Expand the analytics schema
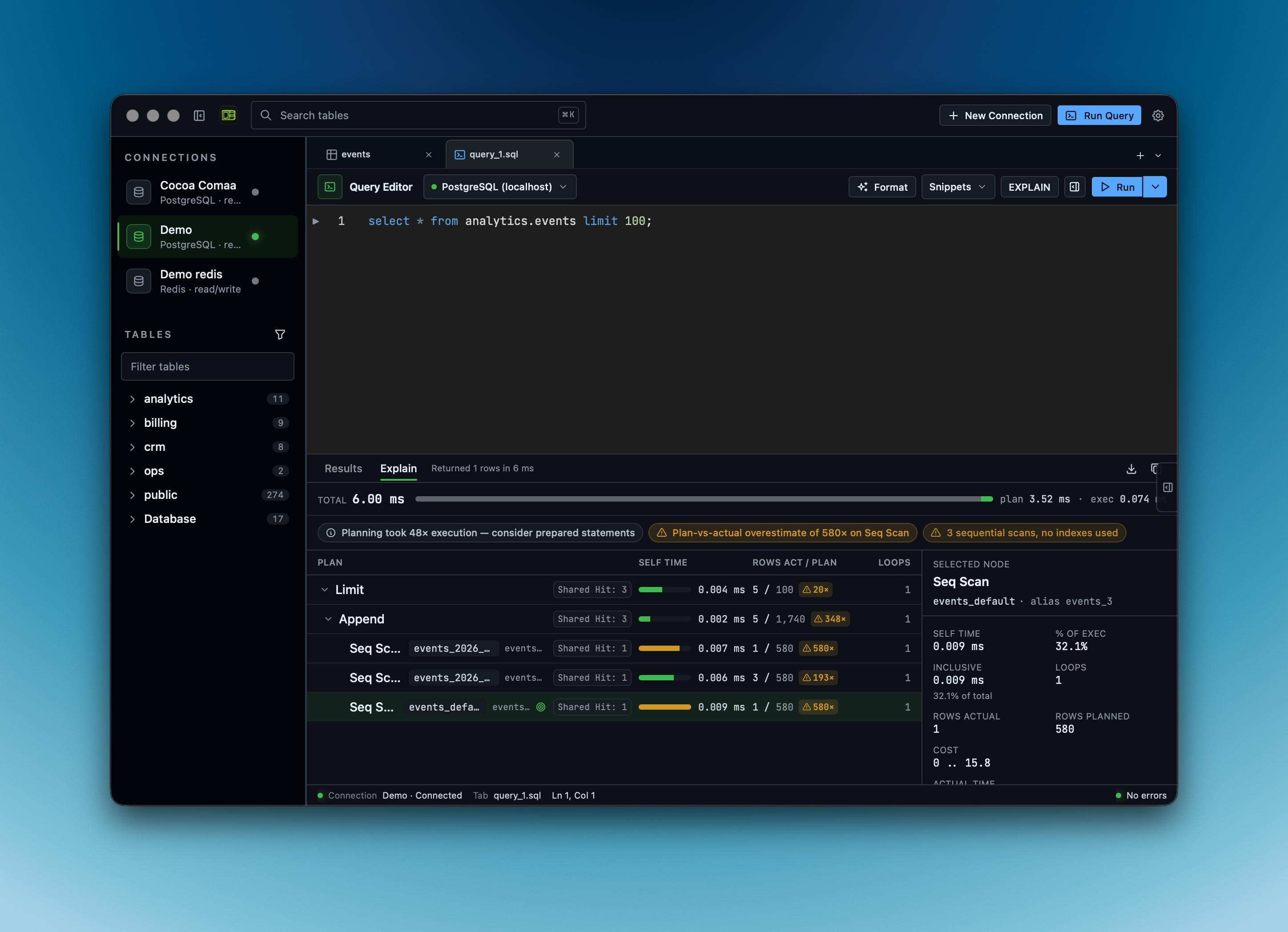The image size is (1288, 932). [133, 399]
